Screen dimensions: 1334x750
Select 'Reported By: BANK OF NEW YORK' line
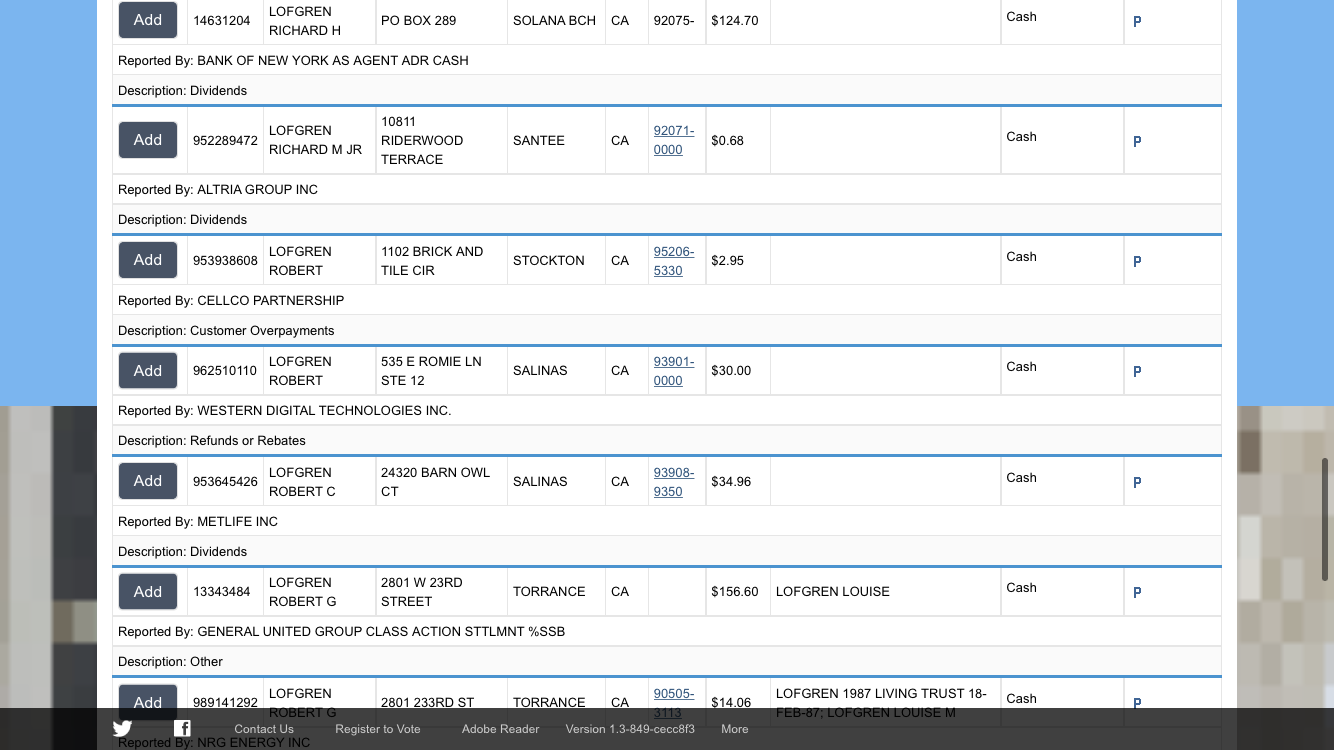point(667,60)
